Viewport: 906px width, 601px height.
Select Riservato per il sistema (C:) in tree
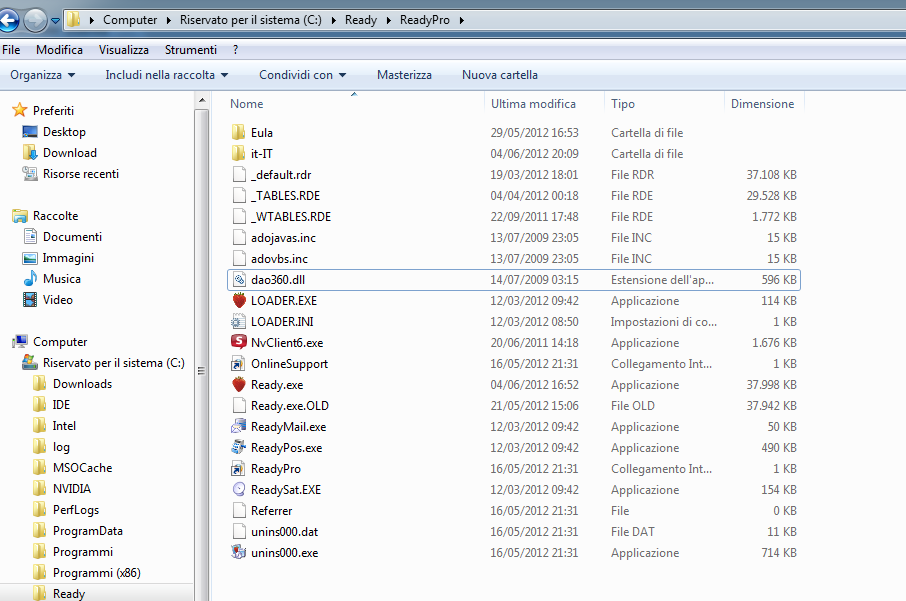click(x=114, y=363)
